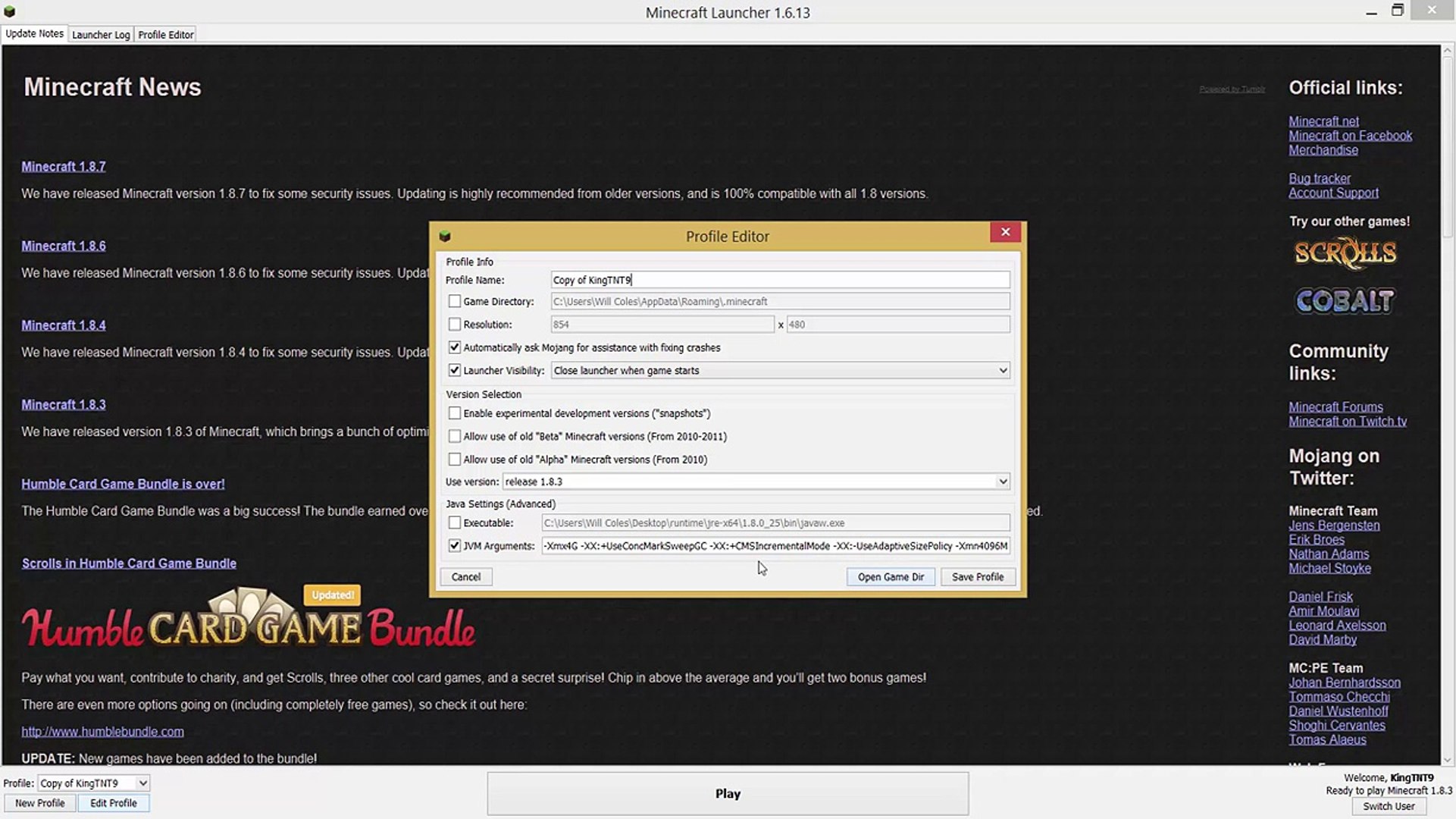
Task: Enable experimental snapshots checkbox
Action: (455, 413)
